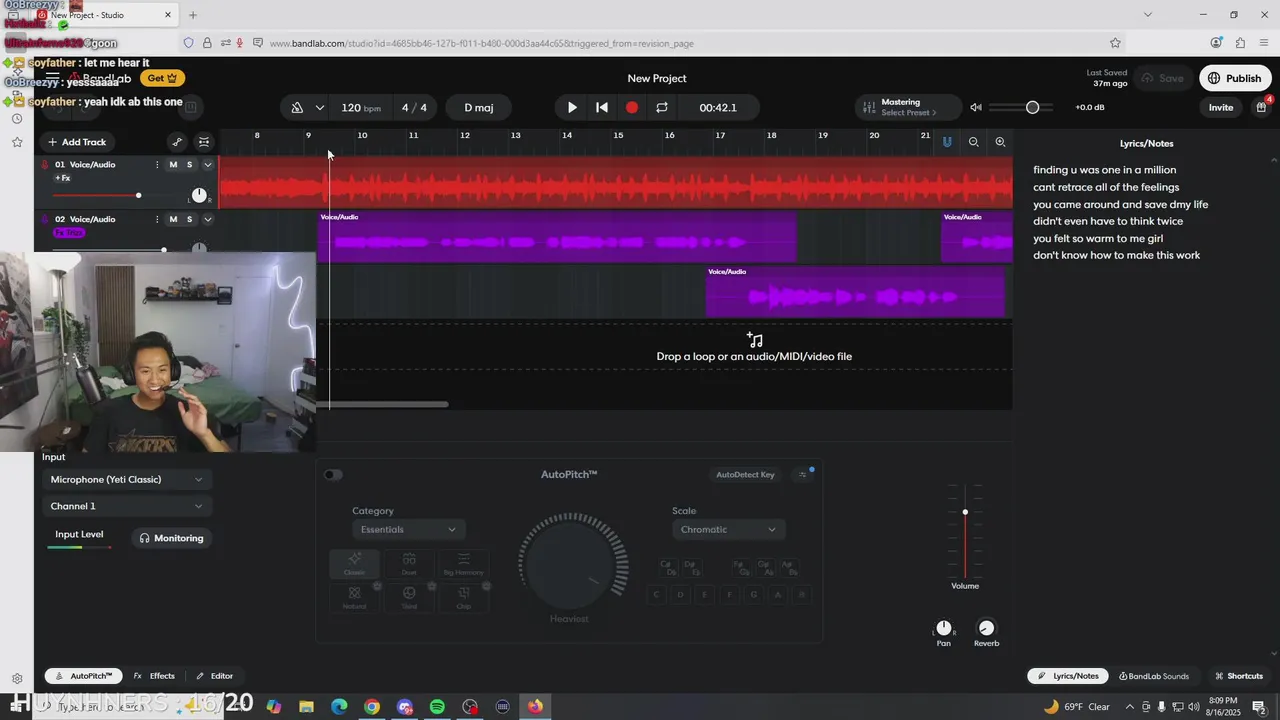Solo track 01 Voice/Audio
Viewport: 1280px width, 720px height.
pos(189,165)
